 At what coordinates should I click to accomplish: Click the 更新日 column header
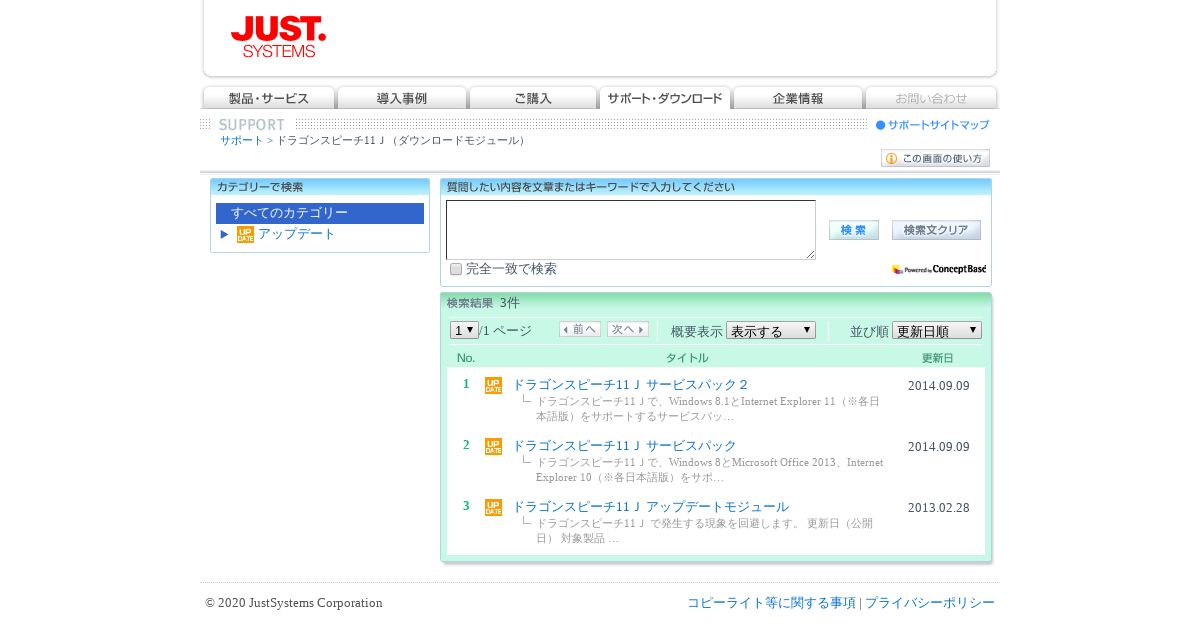tap(938, 358)
